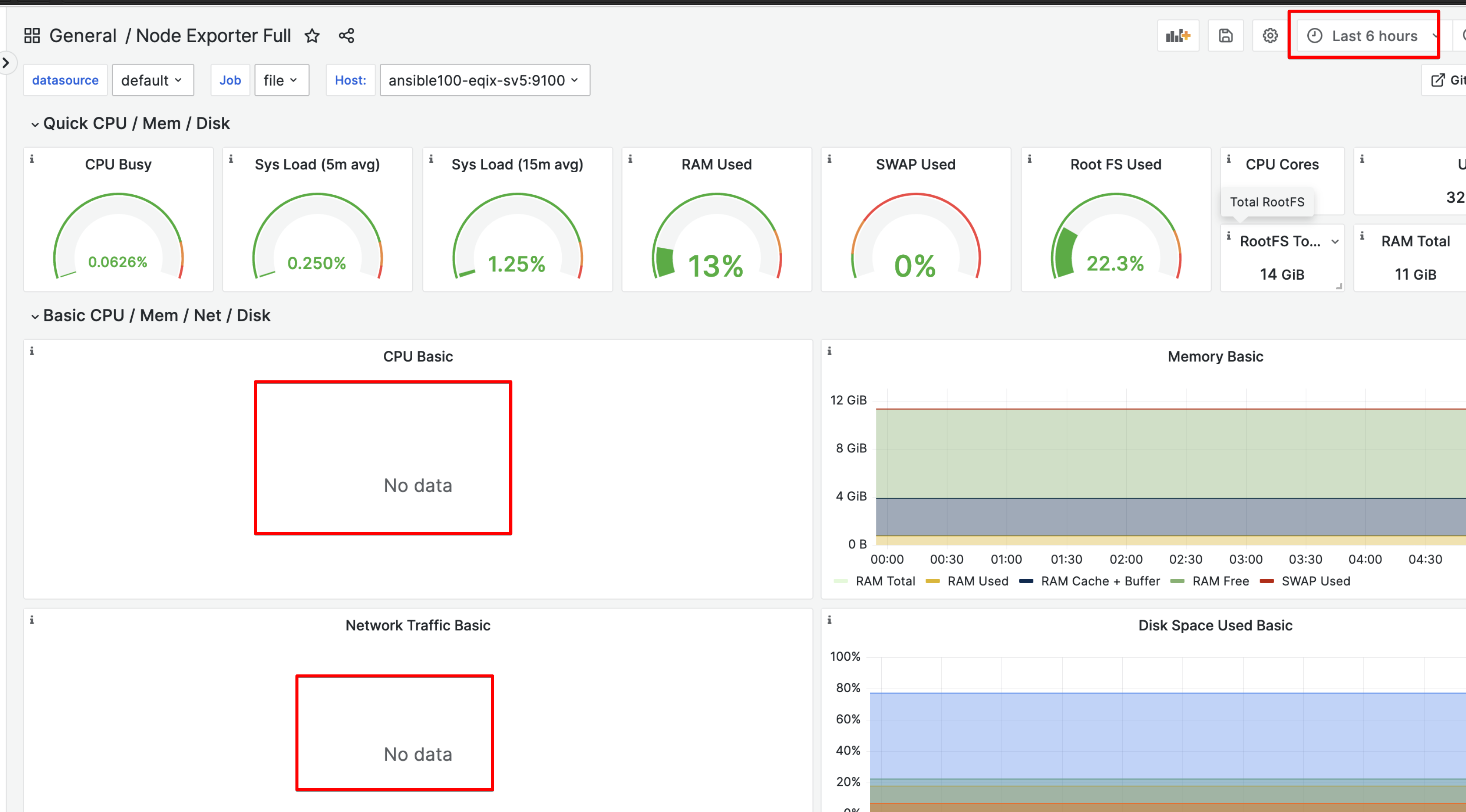The width and height of the screenshot is (1466, 812).
Task: Open the Job file variable selector
Action: click(281, 80)
